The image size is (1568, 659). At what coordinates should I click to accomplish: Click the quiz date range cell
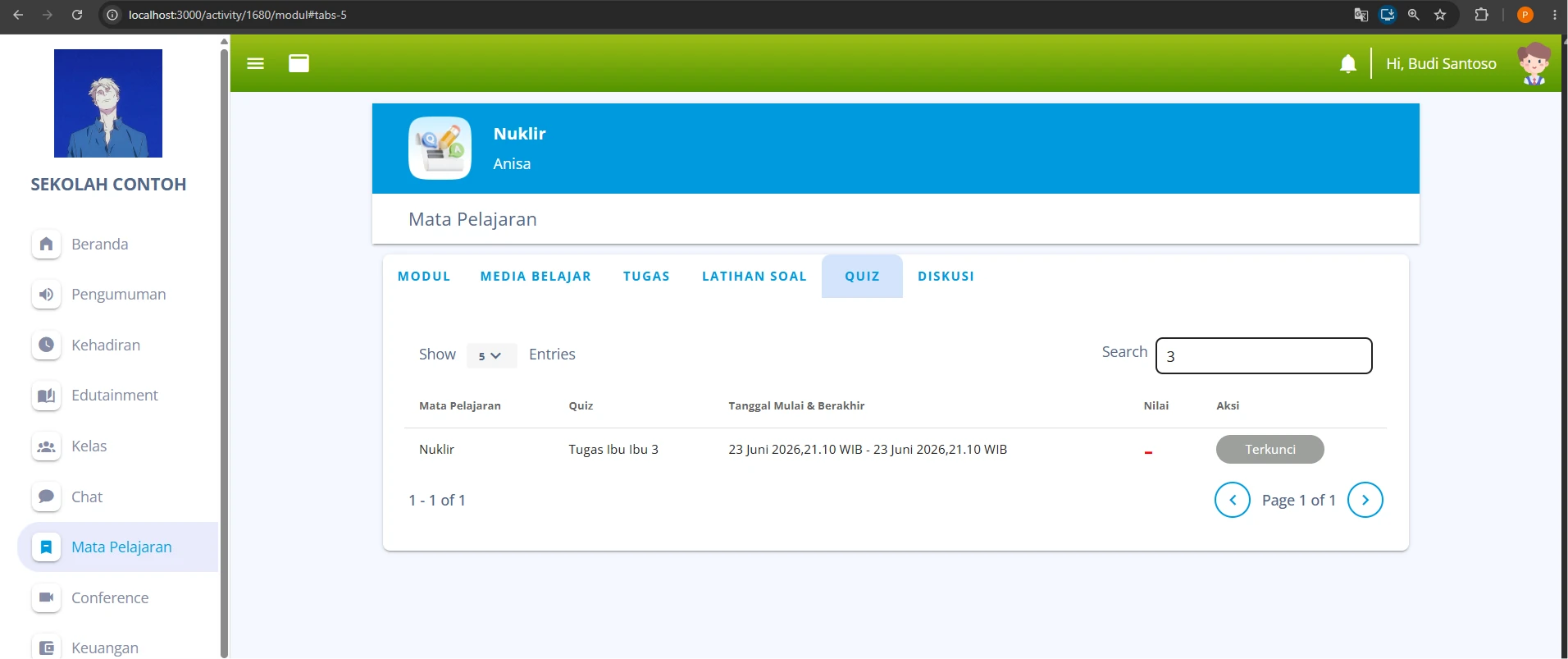pyautogui.click(x=868, y=449)
